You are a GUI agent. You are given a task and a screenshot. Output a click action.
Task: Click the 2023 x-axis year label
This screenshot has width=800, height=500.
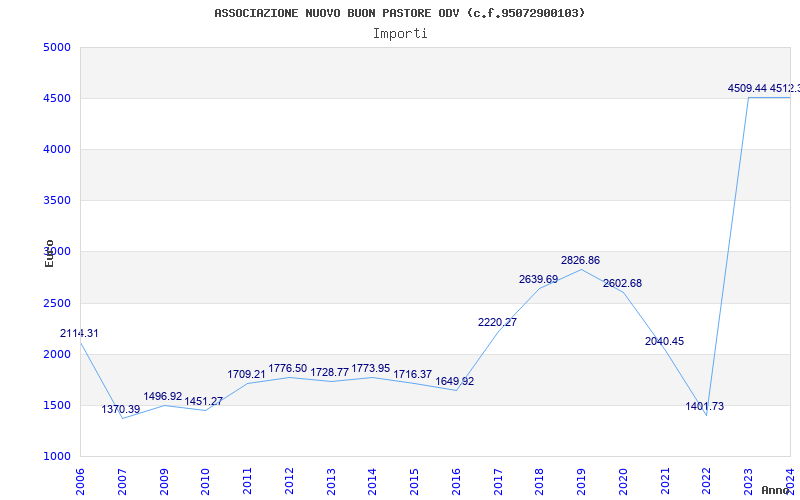pyautogui.click(x=748, y=481)
